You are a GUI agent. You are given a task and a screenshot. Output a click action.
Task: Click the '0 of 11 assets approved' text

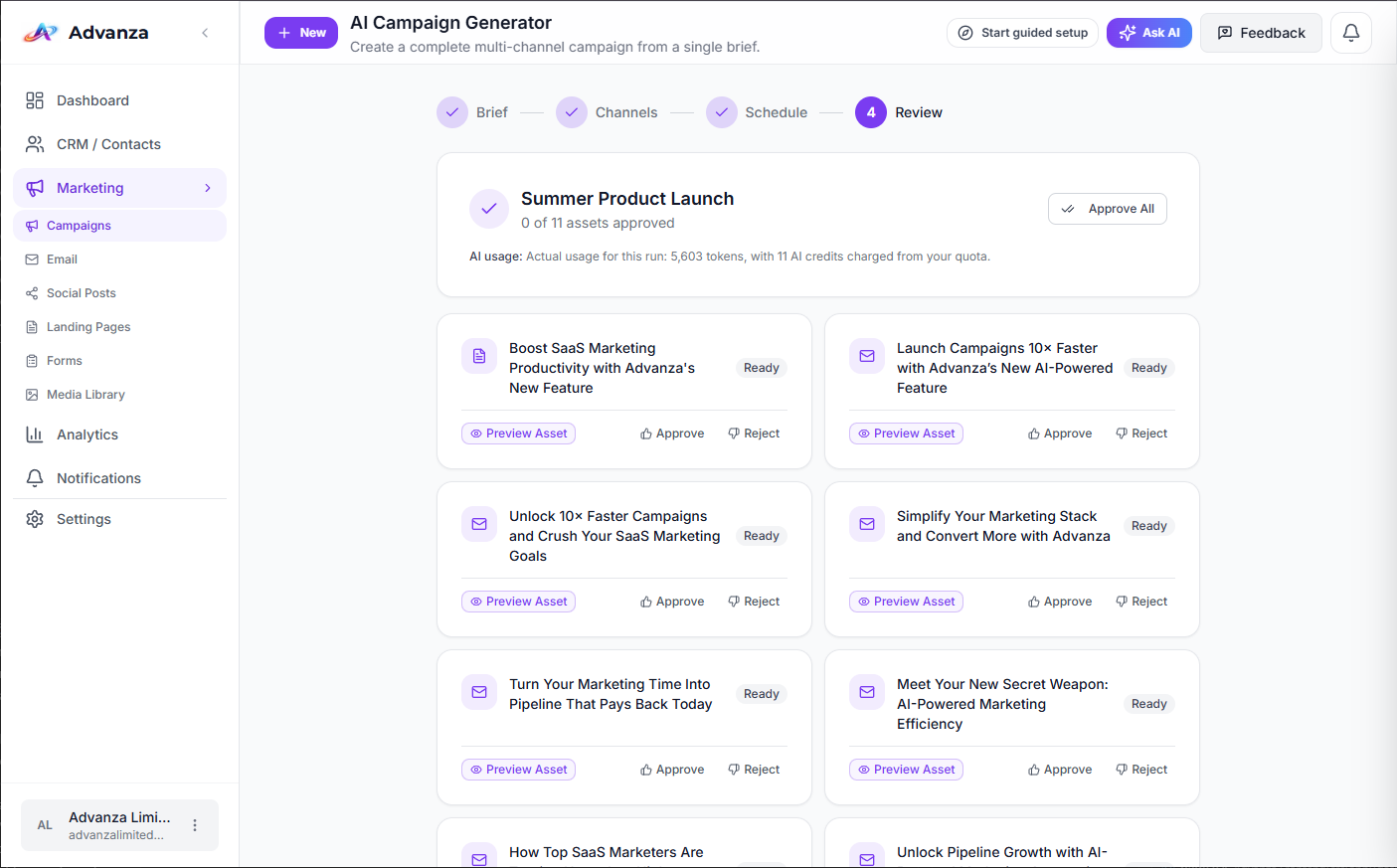[x=598, y=223]
